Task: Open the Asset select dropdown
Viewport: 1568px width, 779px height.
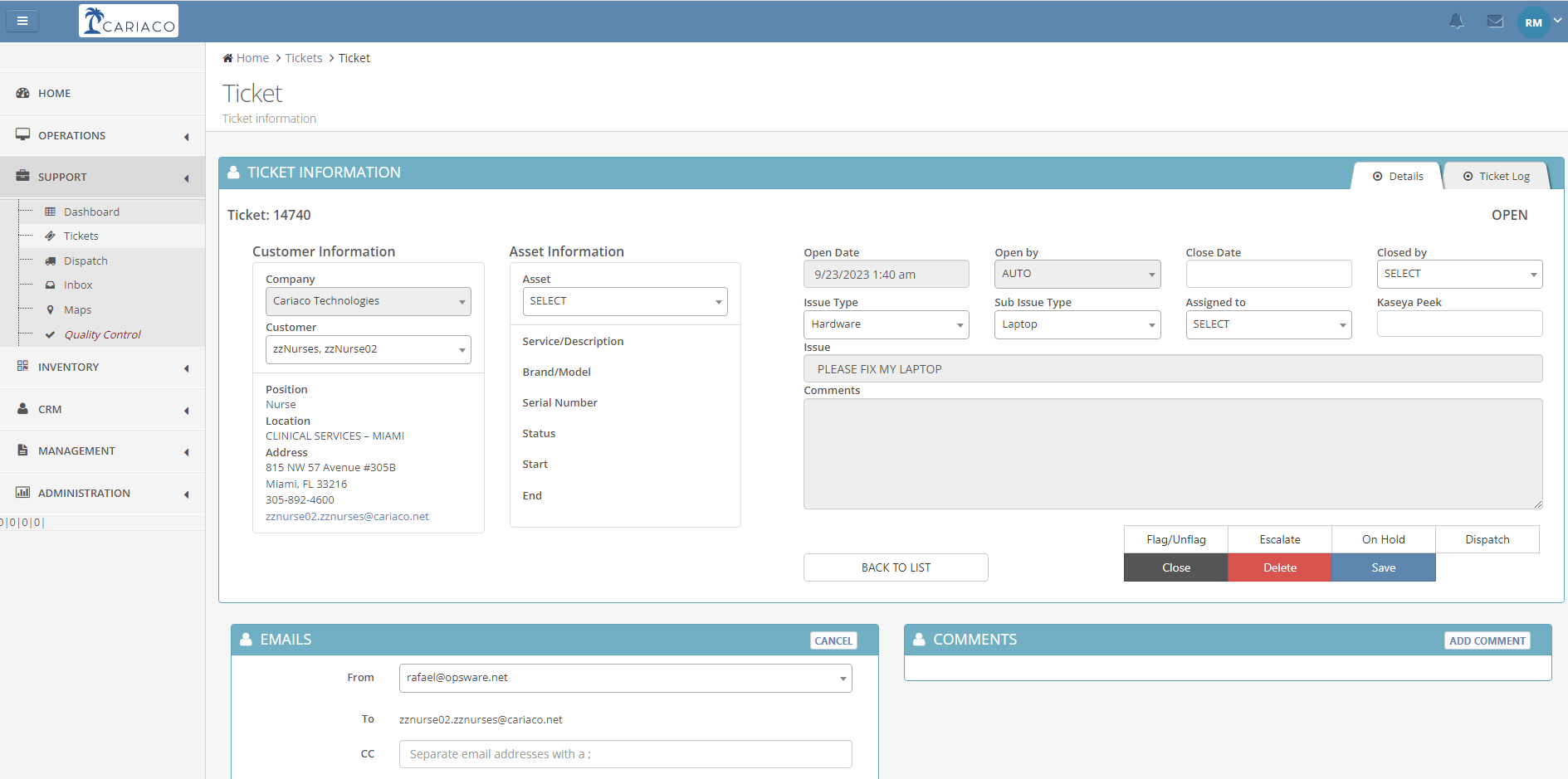Action: click(x=624, y=301)
